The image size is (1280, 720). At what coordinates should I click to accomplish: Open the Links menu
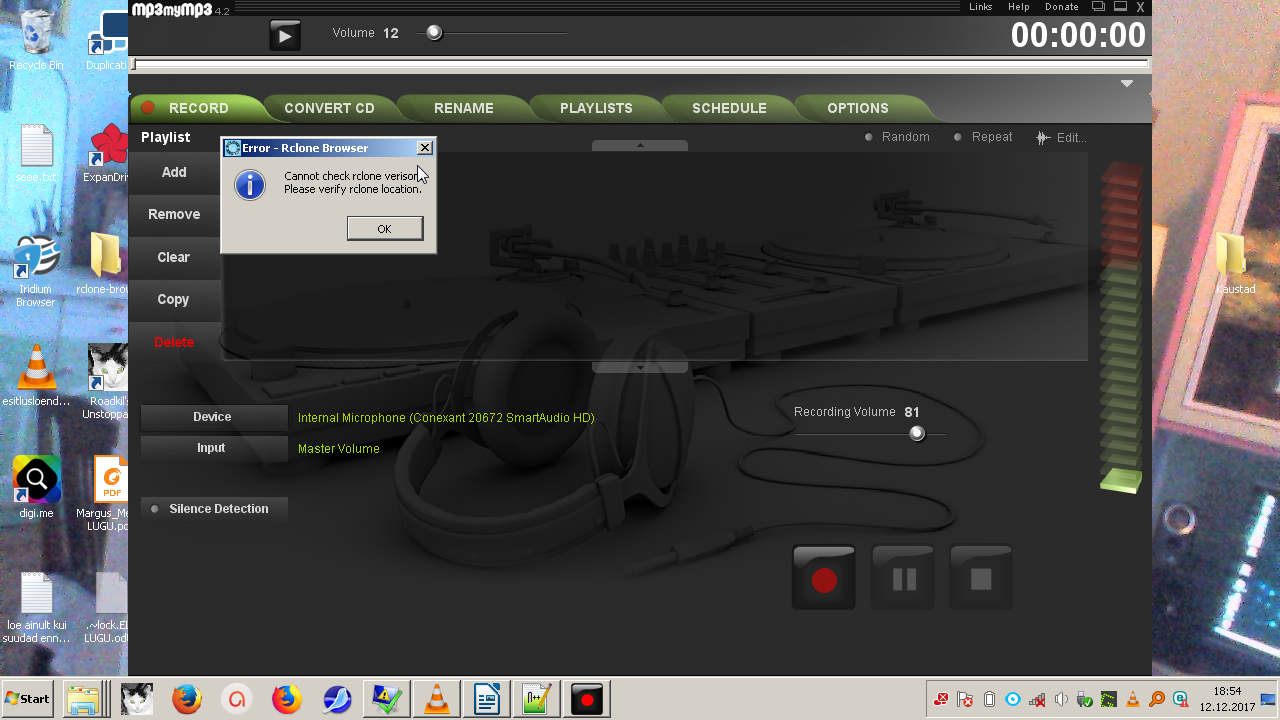pyautogui.click(x=981, y=7)
